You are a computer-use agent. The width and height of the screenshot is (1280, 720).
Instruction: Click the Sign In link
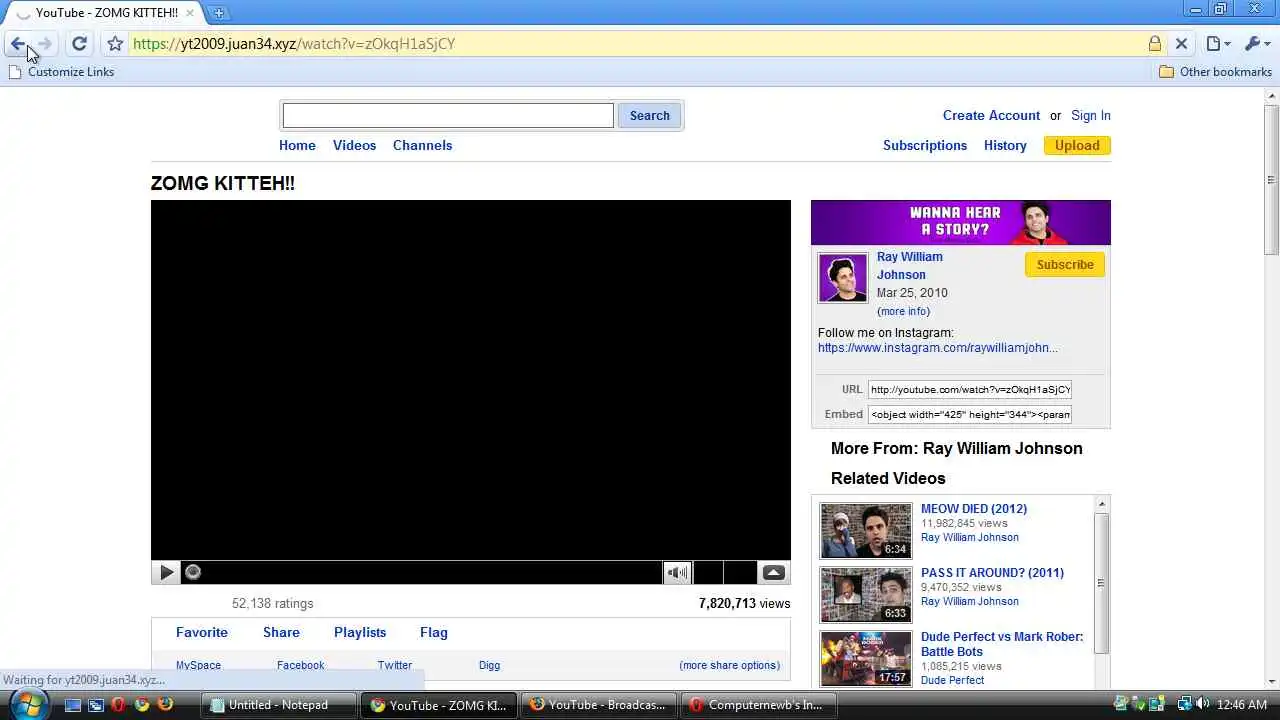1091,116
